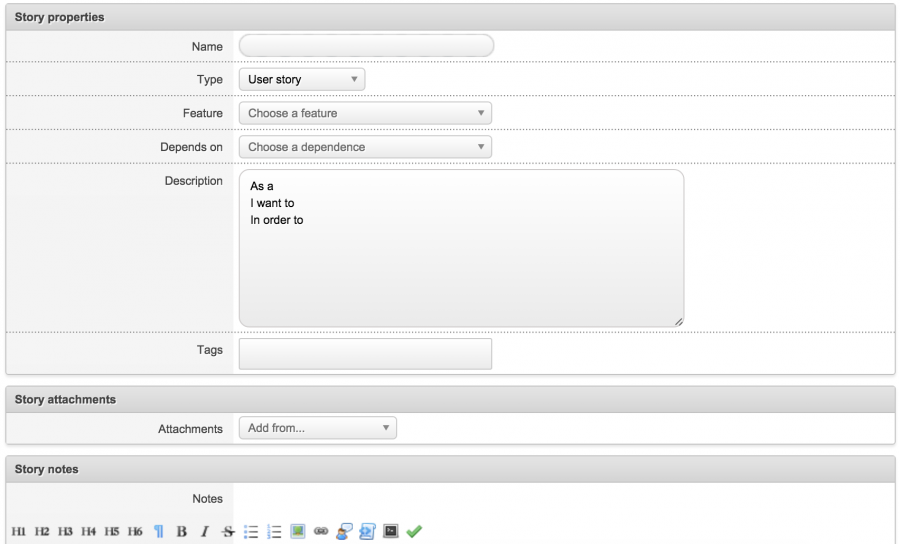Toggle bold formatting in notes

pos(181,531)
